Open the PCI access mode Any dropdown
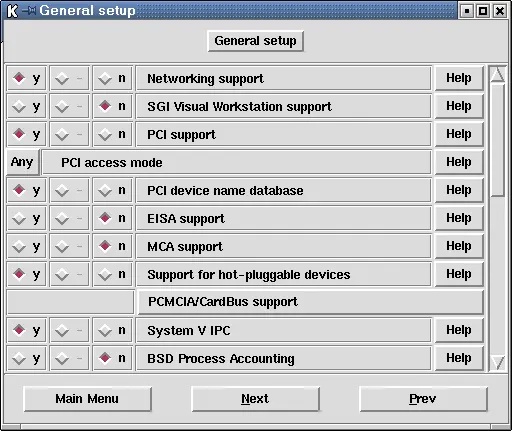Image resolution: width=512 pixels, height=431 pixels. pos(23,162)
